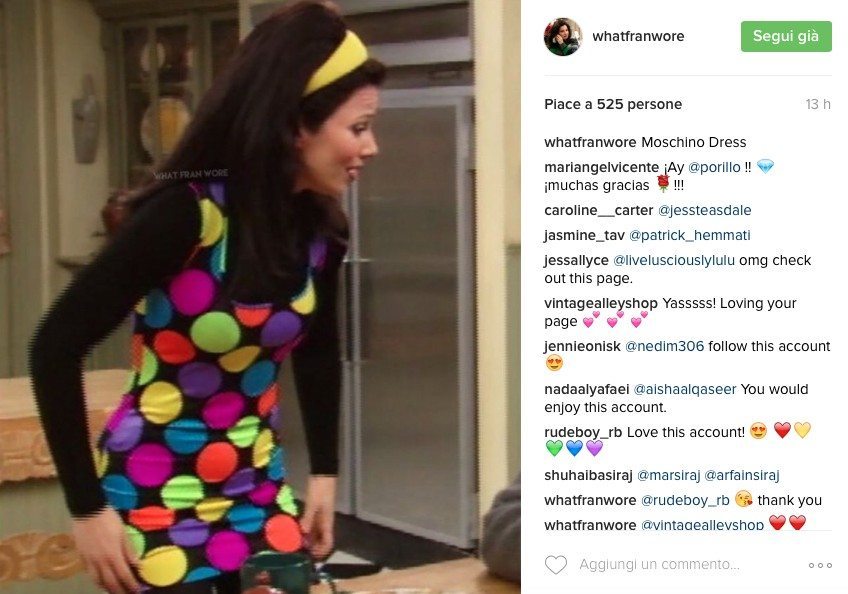Open the @jessteasdale mention
This screenshot has height=594, width=848.
click(704, 210)
